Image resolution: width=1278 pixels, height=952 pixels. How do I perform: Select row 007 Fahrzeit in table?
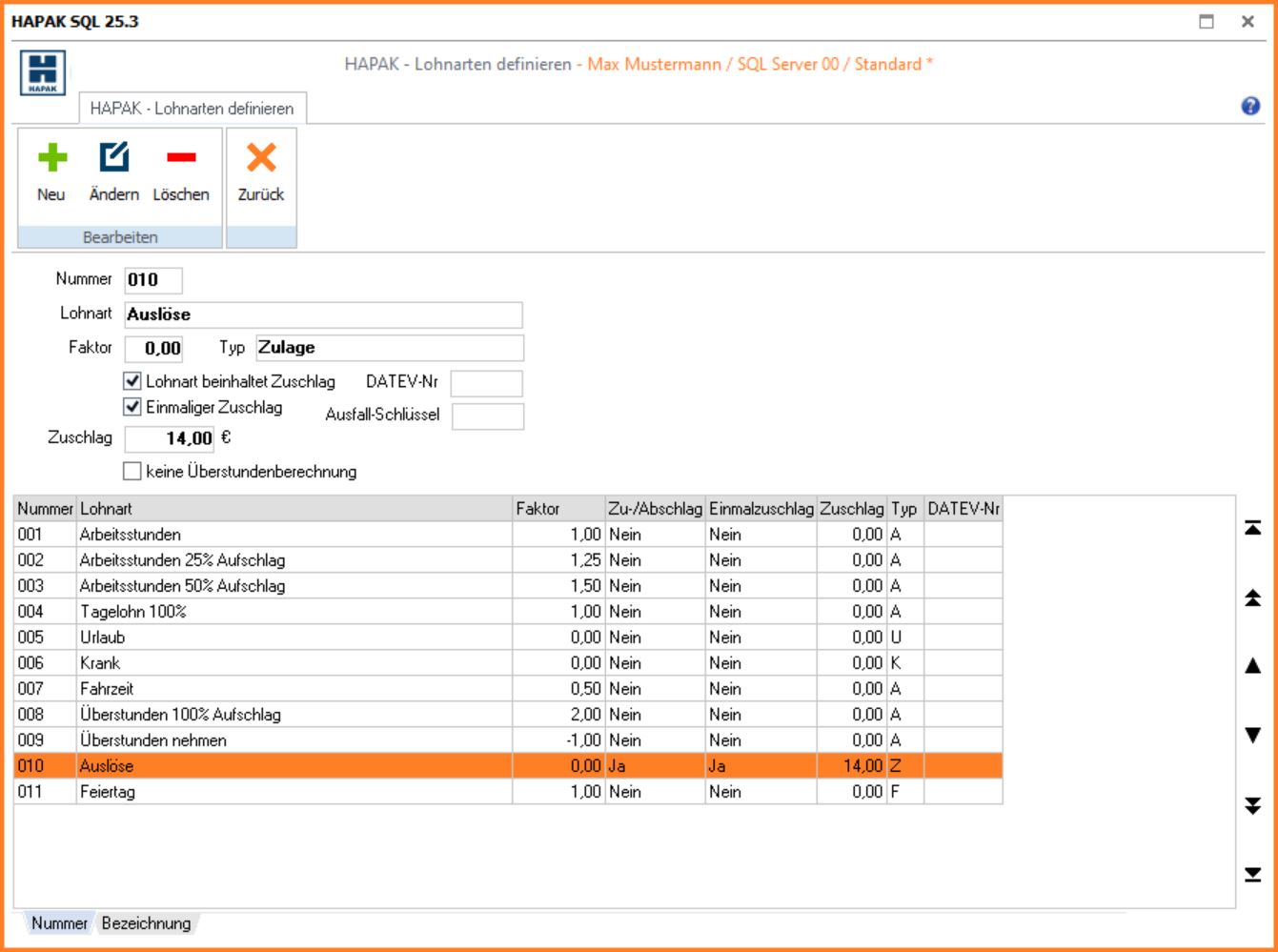pyautogui.click(x=286, y=689)
